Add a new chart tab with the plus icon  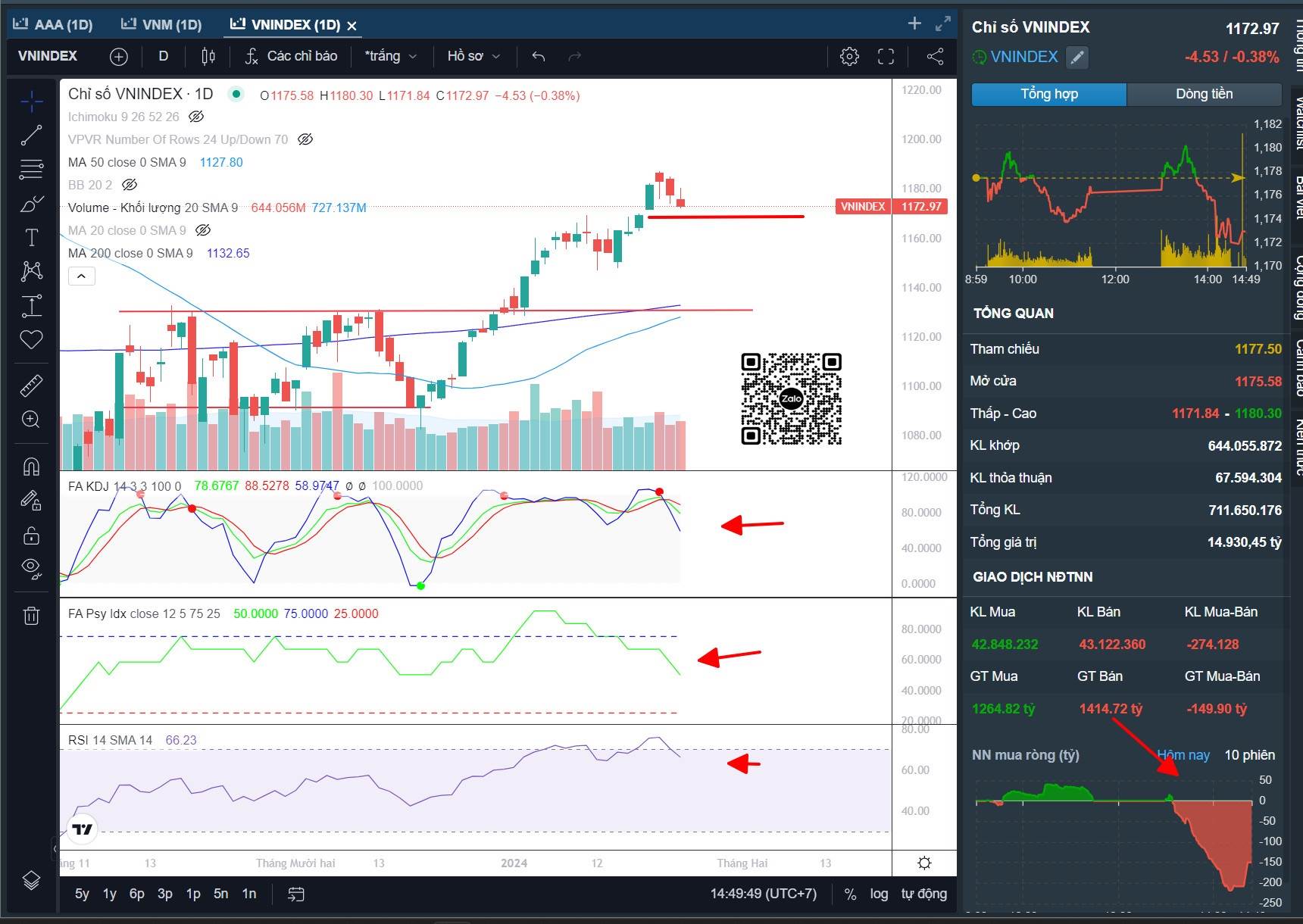point(914,23)
